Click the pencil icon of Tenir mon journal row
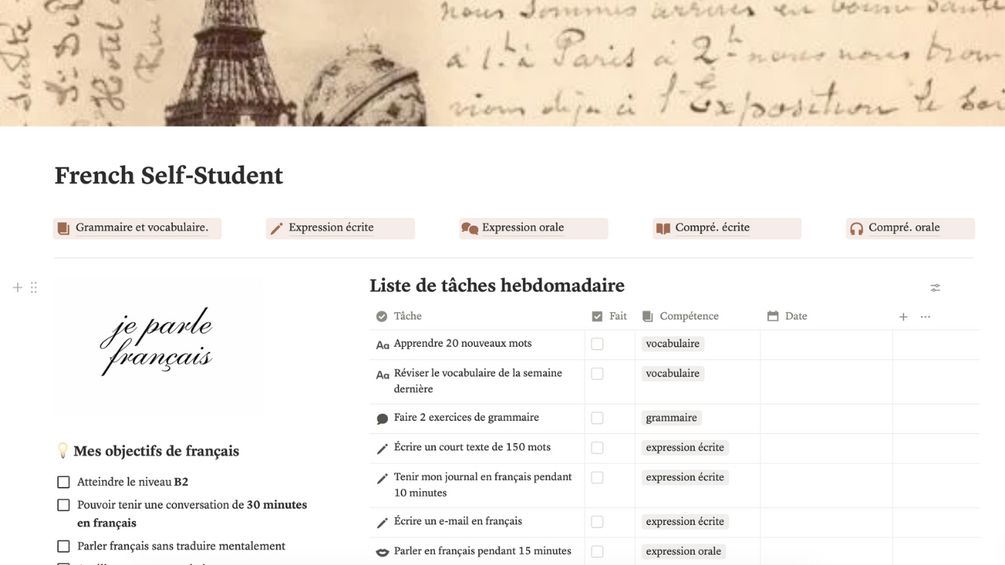 [x=383, y=479]
